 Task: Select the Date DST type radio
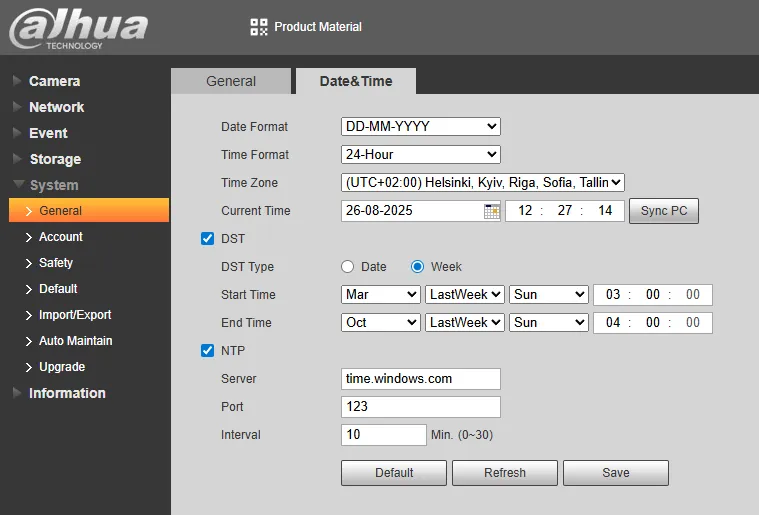(x=348, y=267)
